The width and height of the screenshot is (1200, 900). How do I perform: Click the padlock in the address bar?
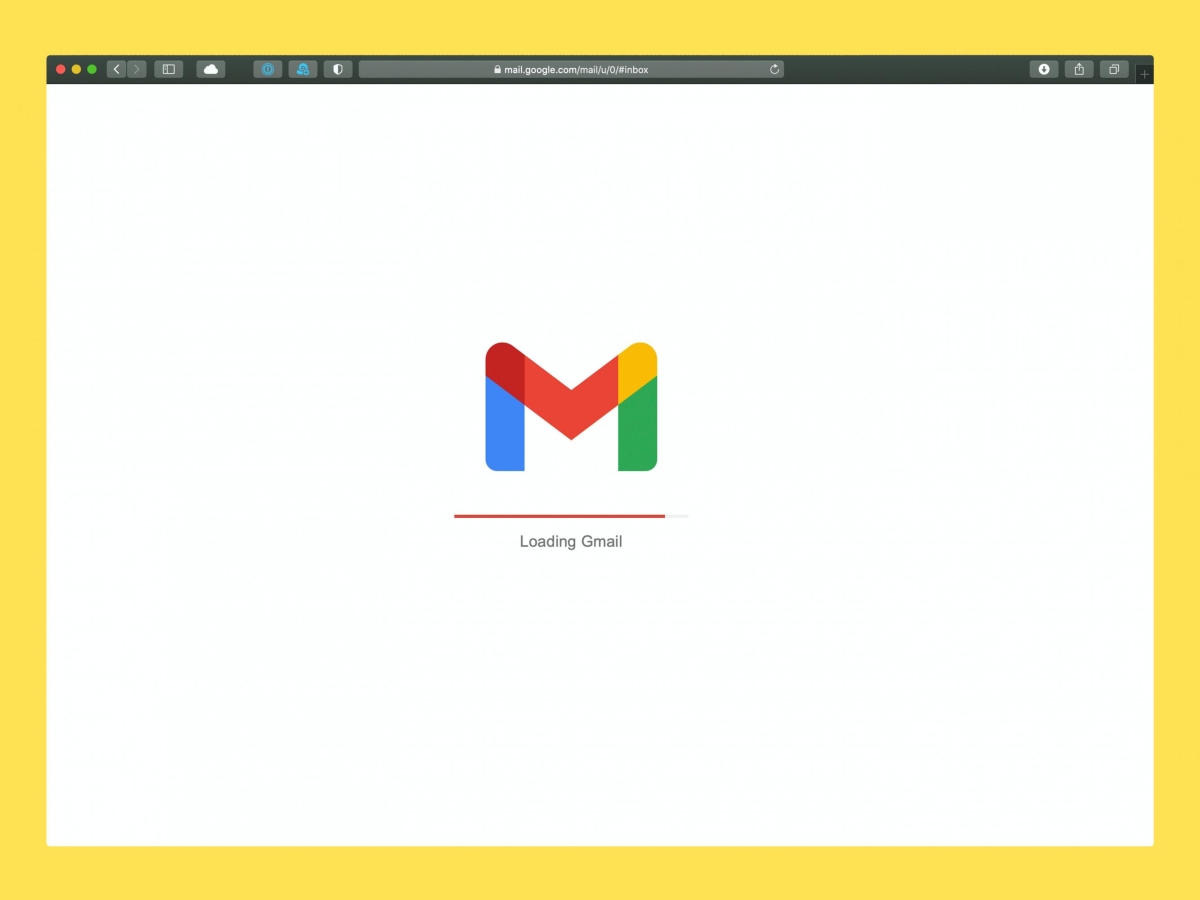pyautogui.click(x=496, y=69)
